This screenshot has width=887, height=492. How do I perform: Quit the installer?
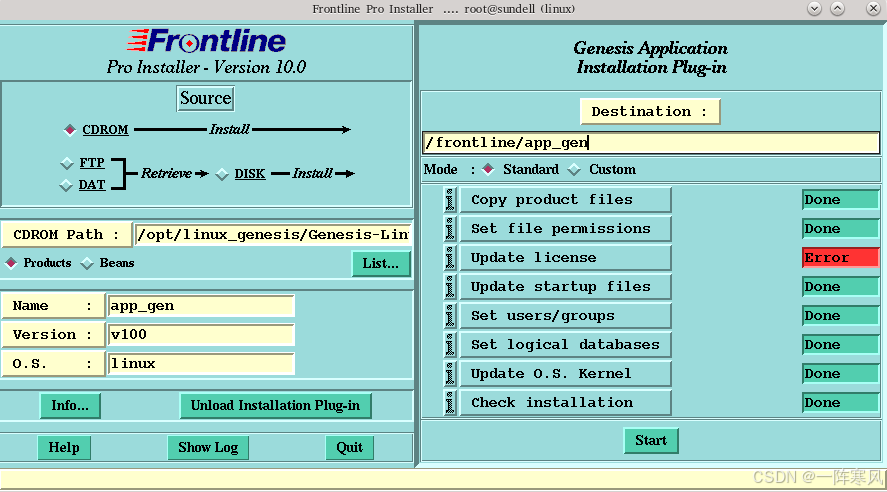coord(350,447)
